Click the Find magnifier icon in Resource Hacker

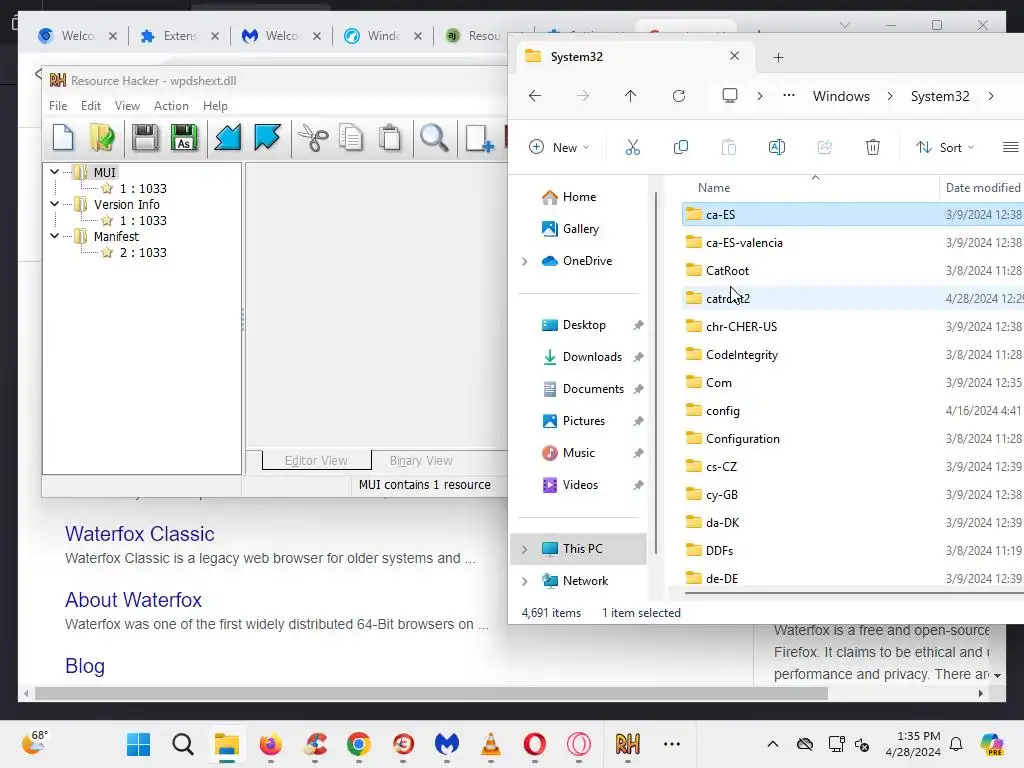434,138
